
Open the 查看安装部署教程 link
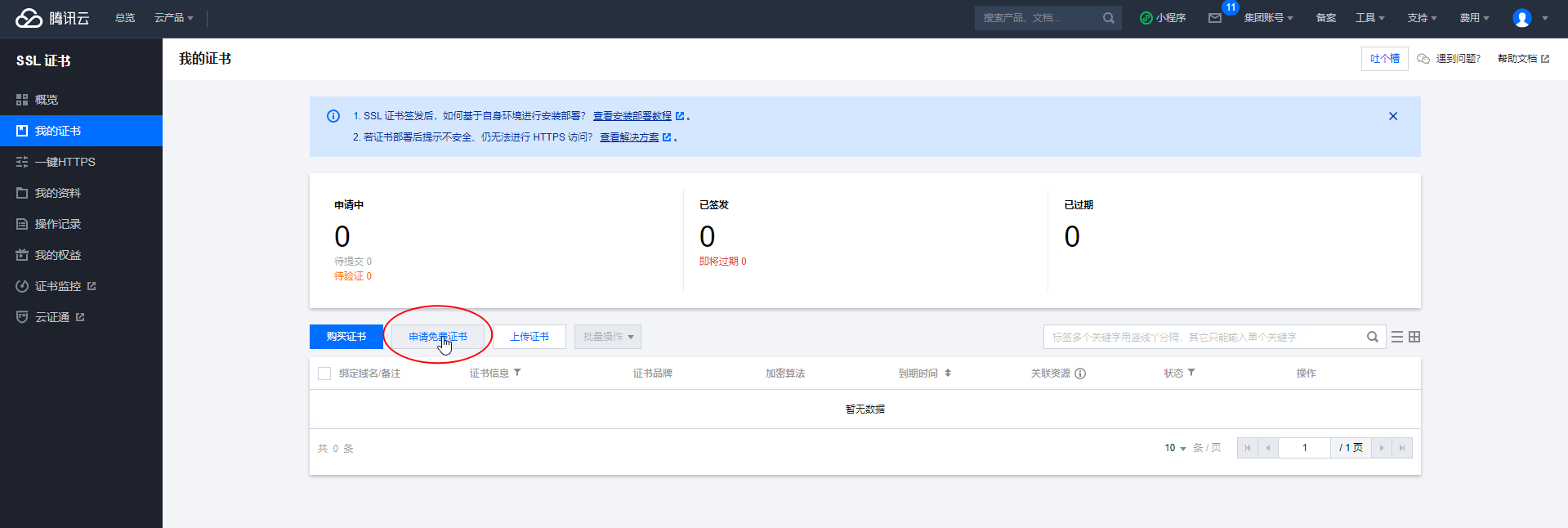tap(632, 116)
